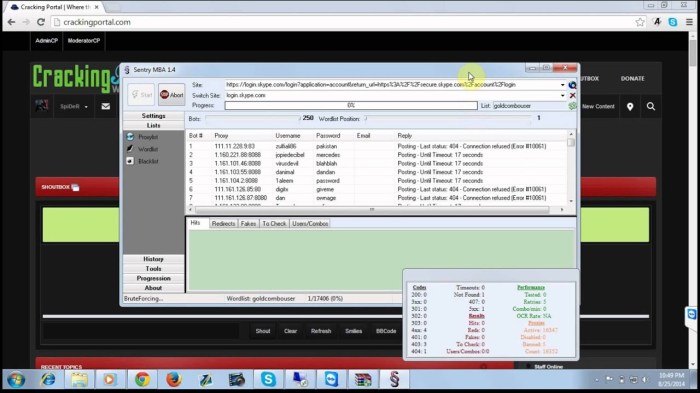Open the Switch Site dropdown arrow
This screenshot has width=700, height=393.
(562, 95)
